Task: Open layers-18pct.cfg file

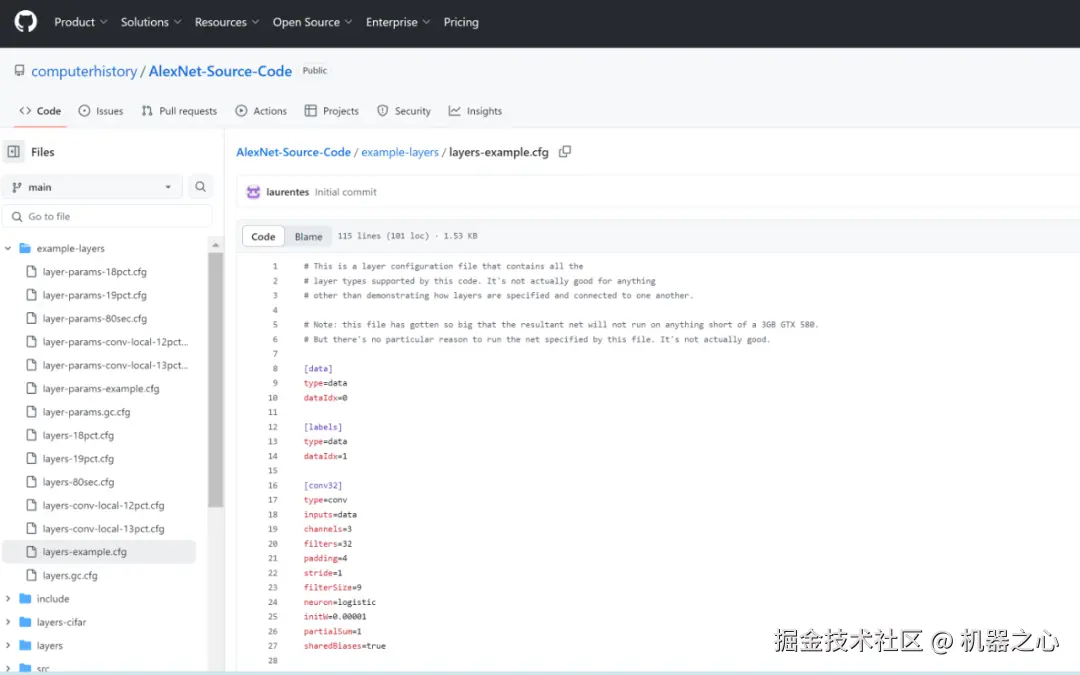Action: pyautogui.click(x=78, y=435)
